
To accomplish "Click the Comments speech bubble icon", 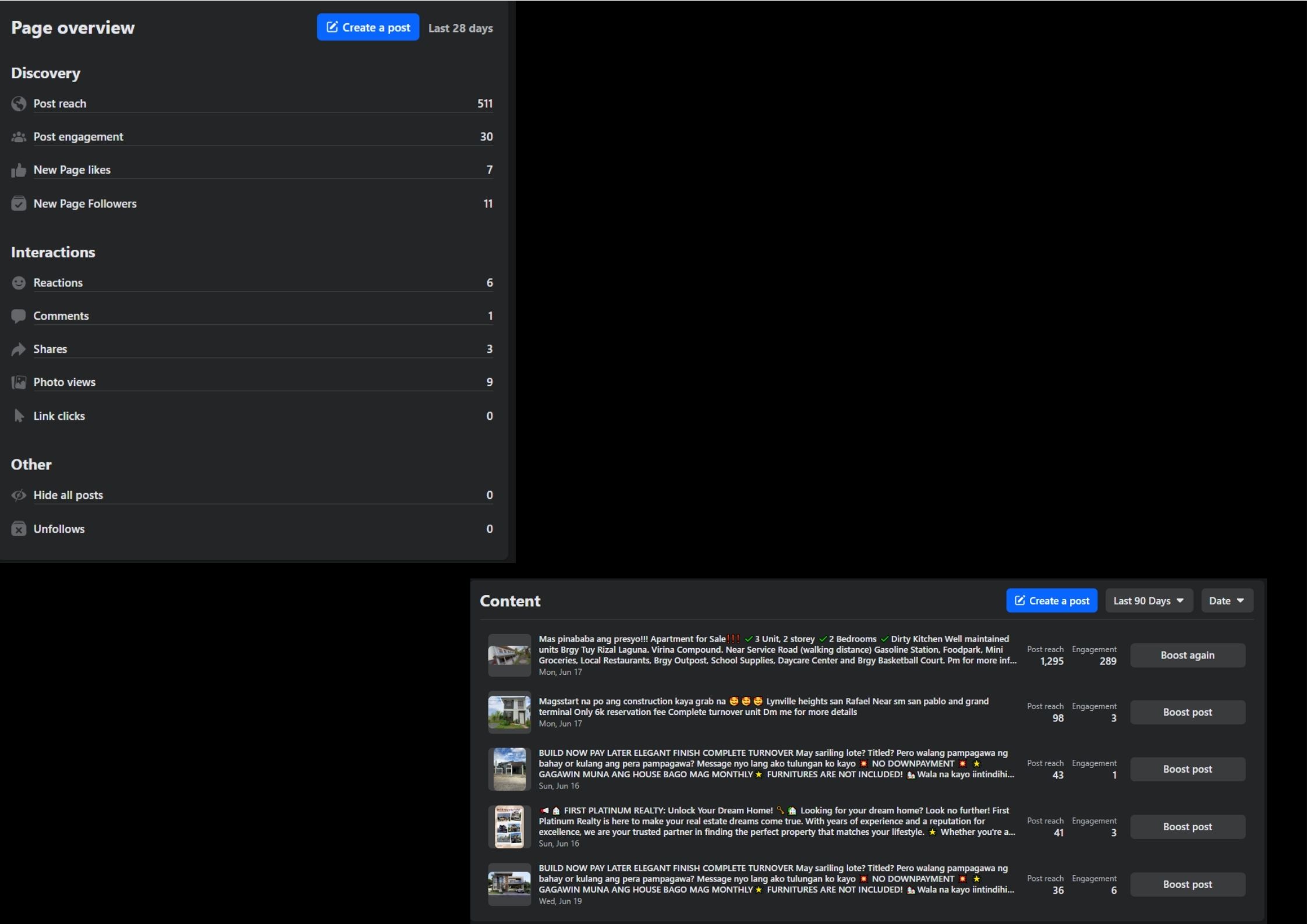I will [19, 316].
